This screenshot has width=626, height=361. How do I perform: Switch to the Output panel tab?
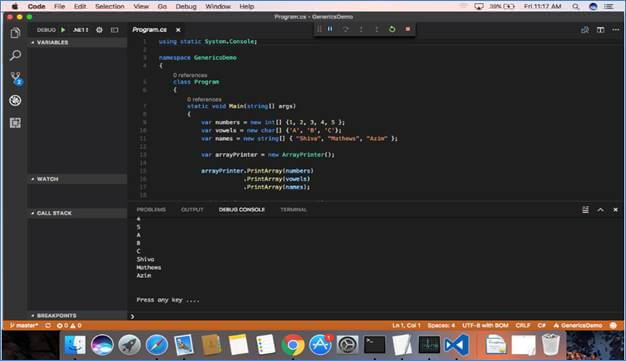[x=192, y=210]
